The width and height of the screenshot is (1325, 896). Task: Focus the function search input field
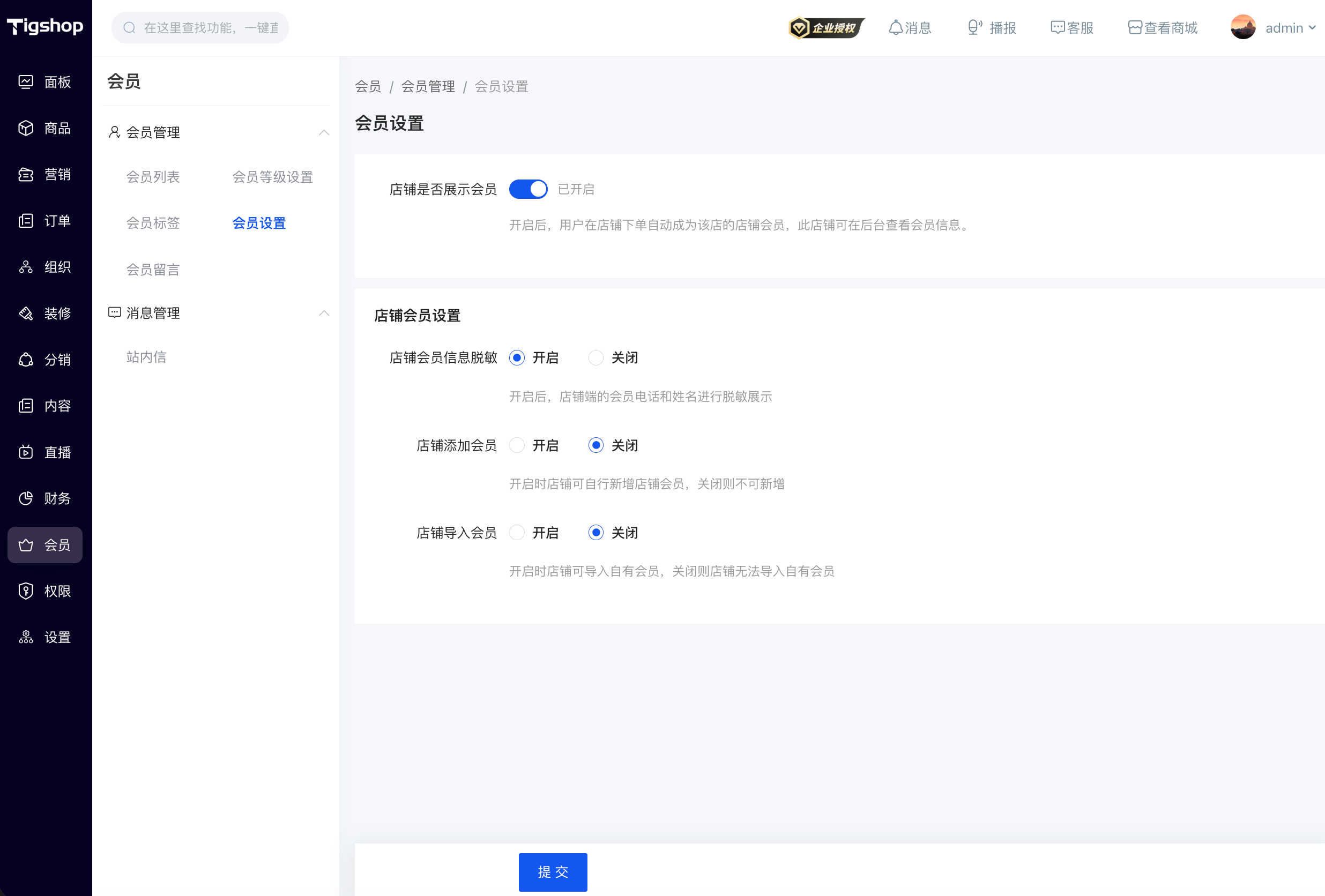200,27
